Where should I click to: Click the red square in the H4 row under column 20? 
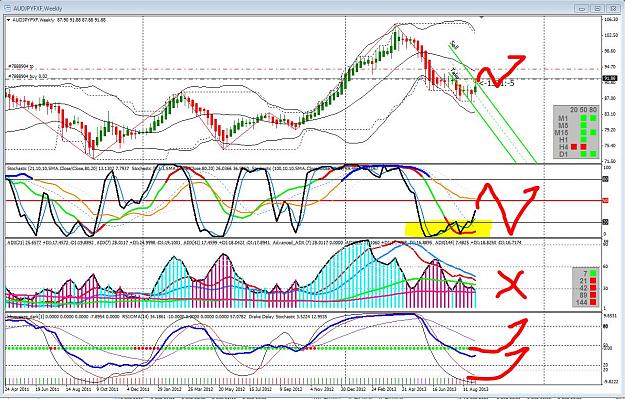point(574,147)
